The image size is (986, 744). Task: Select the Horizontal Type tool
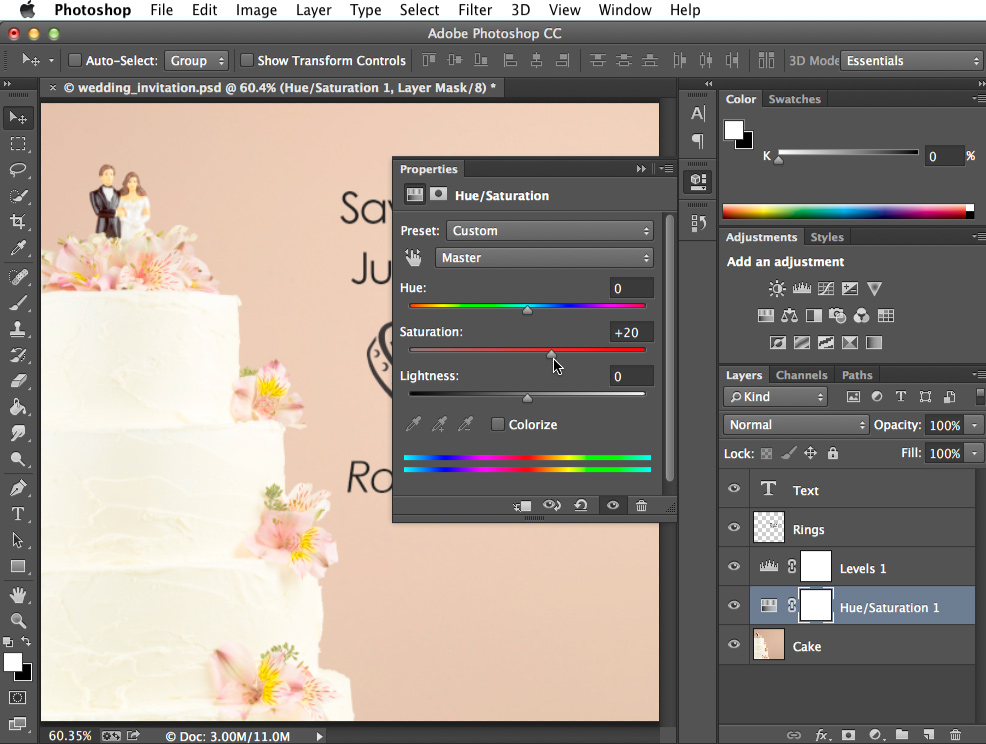click(18, 512)
